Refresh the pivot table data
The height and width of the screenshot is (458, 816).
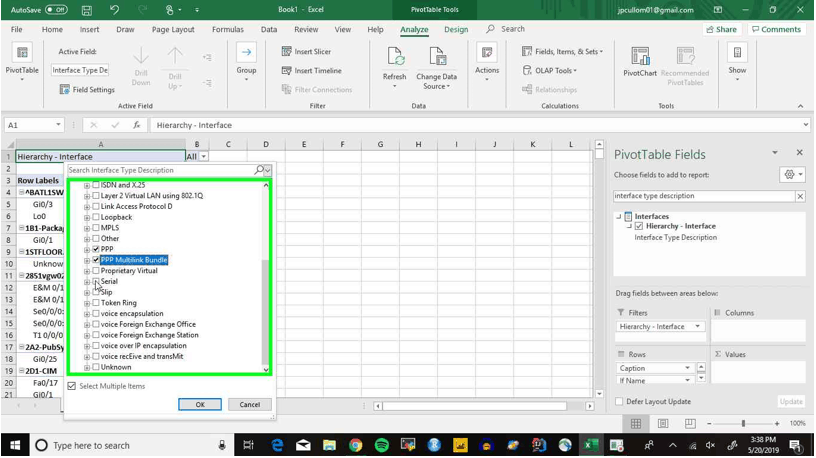tap(394, 65)
